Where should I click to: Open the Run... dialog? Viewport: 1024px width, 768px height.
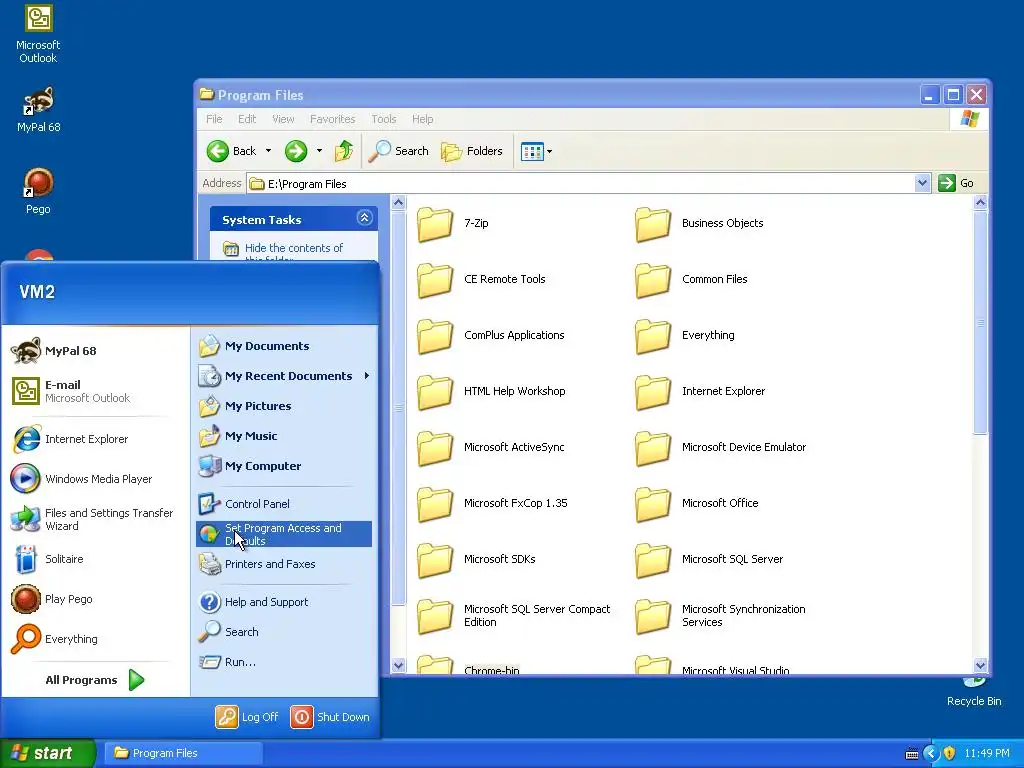284,662
